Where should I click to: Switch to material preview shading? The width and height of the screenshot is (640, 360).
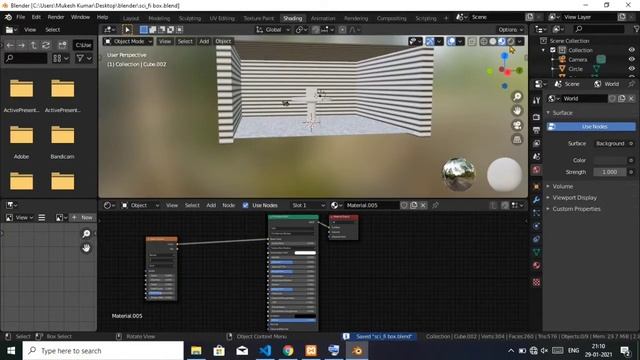click(502, 41)
